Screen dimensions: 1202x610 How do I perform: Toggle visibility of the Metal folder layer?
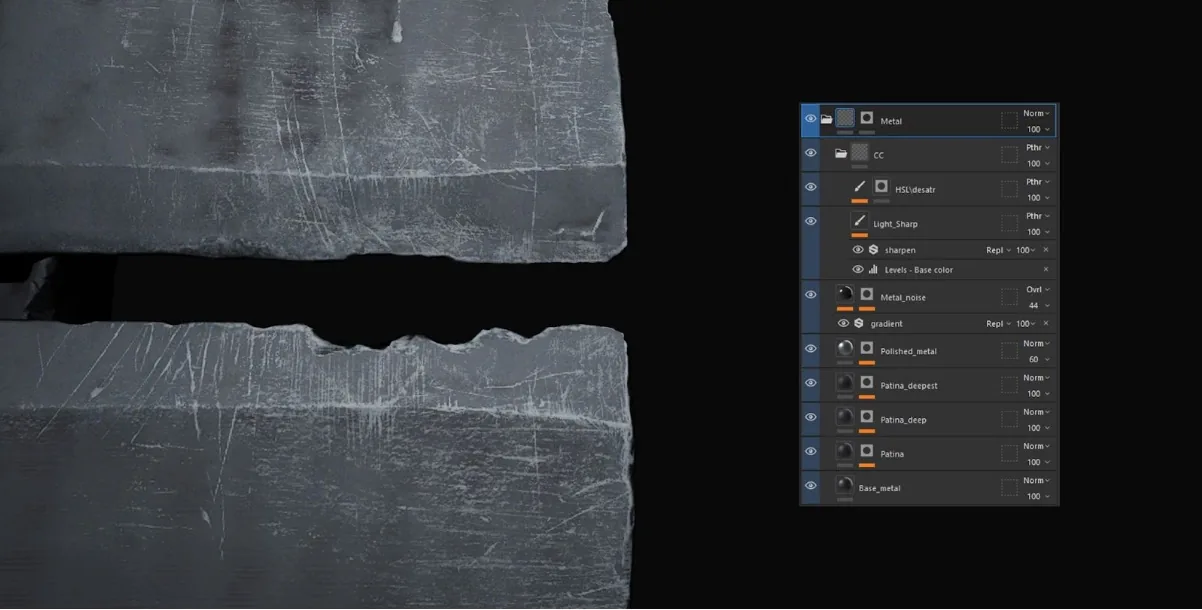click(x=810, y=119)
